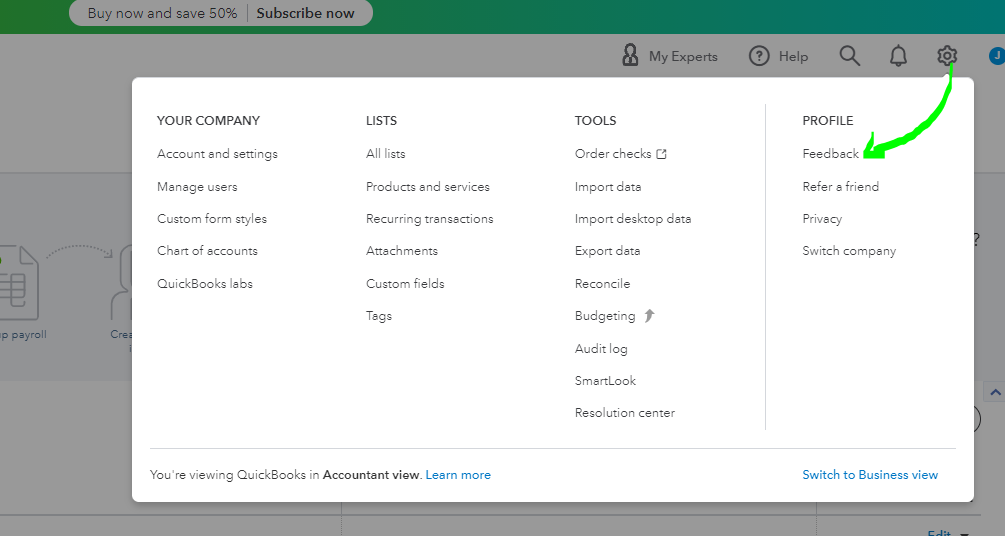The width and height of the screenshot is (1005, 536).
Task: Switch to Business view
Action: tap(870, 475)
